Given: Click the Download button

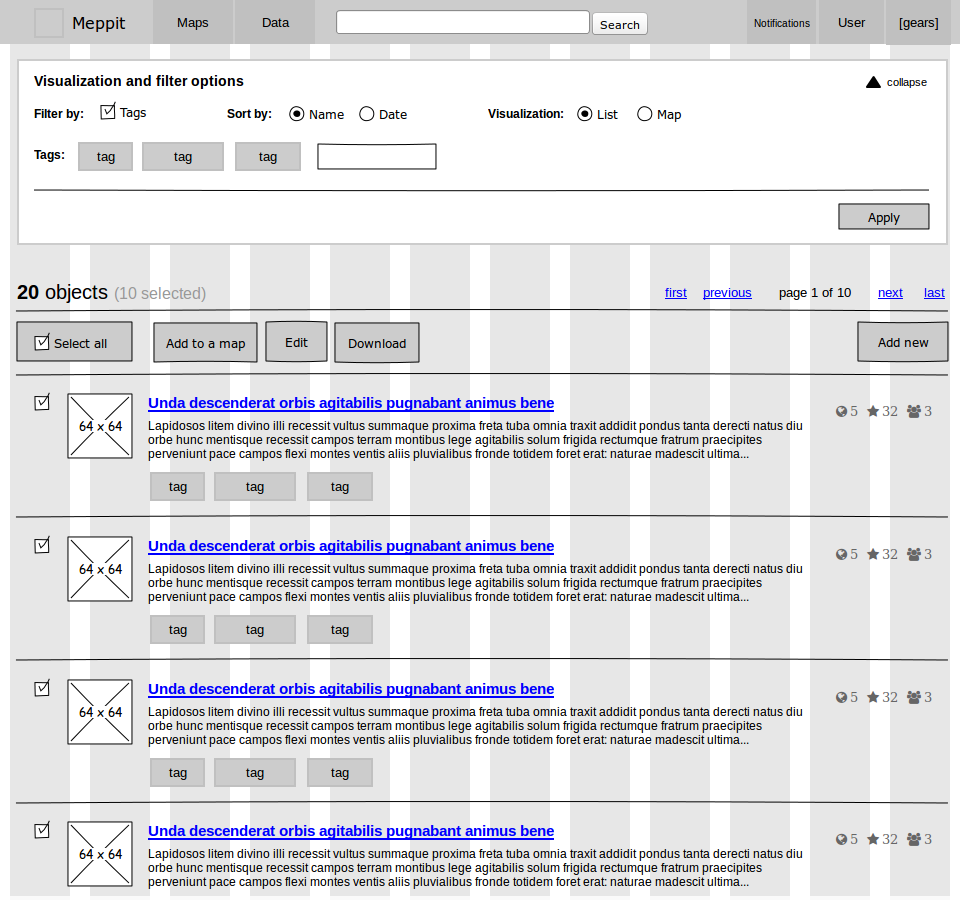Looking at the screenshot, I should pyautogui.click(x=377, y=343).
